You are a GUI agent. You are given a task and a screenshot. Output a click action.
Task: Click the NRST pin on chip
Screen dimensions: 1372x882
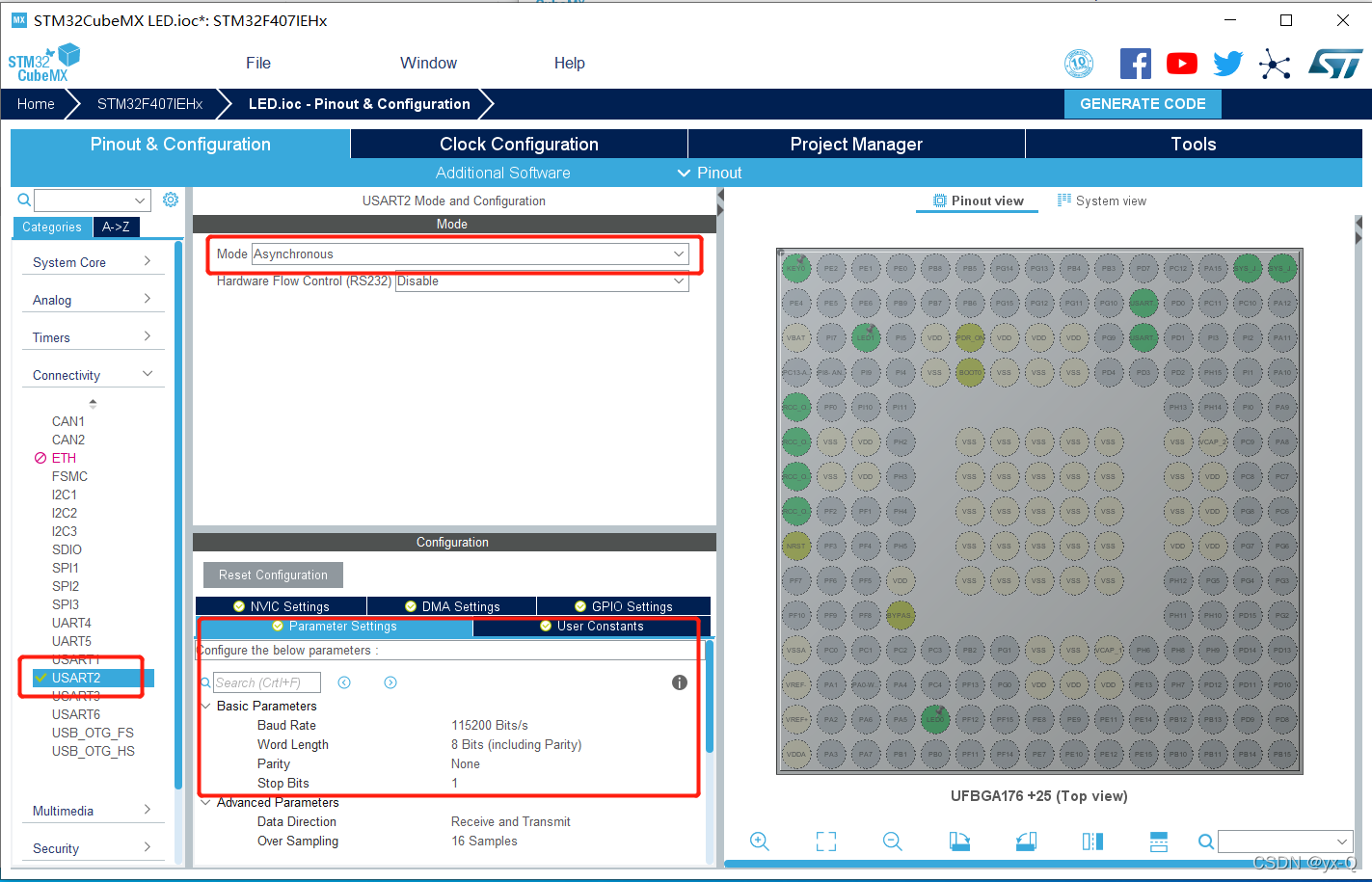[x=795, y=546]
